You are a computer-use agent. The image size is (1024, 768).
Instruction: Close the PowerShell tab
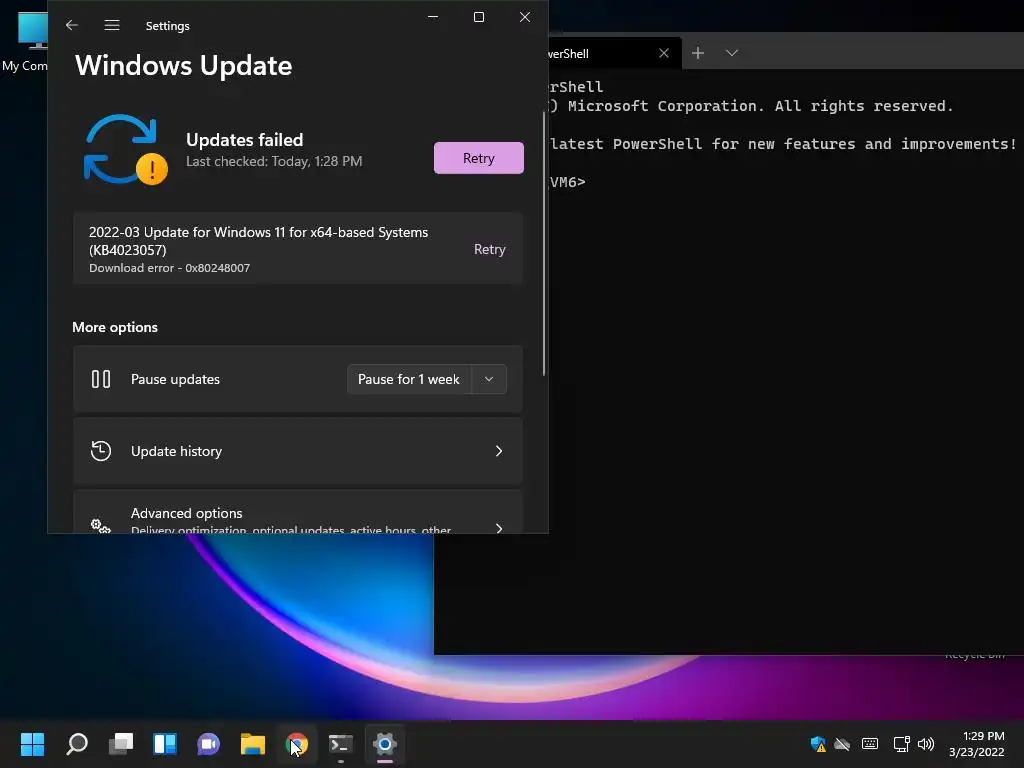click(664, 53)
